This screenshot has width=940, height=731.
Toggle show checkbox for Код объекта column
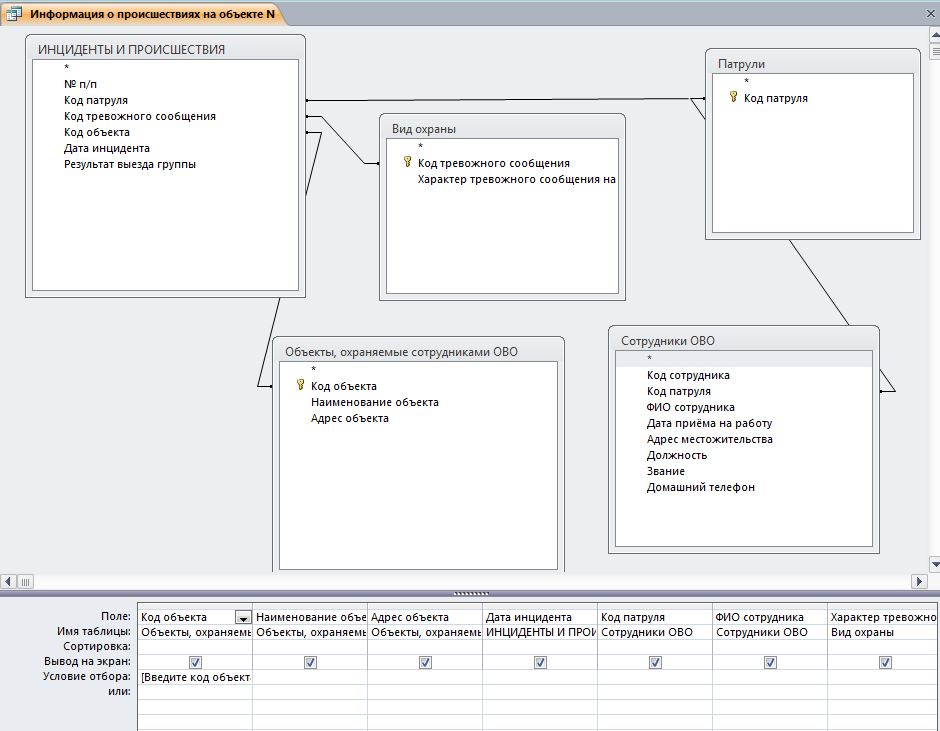[x=195, y=662]
